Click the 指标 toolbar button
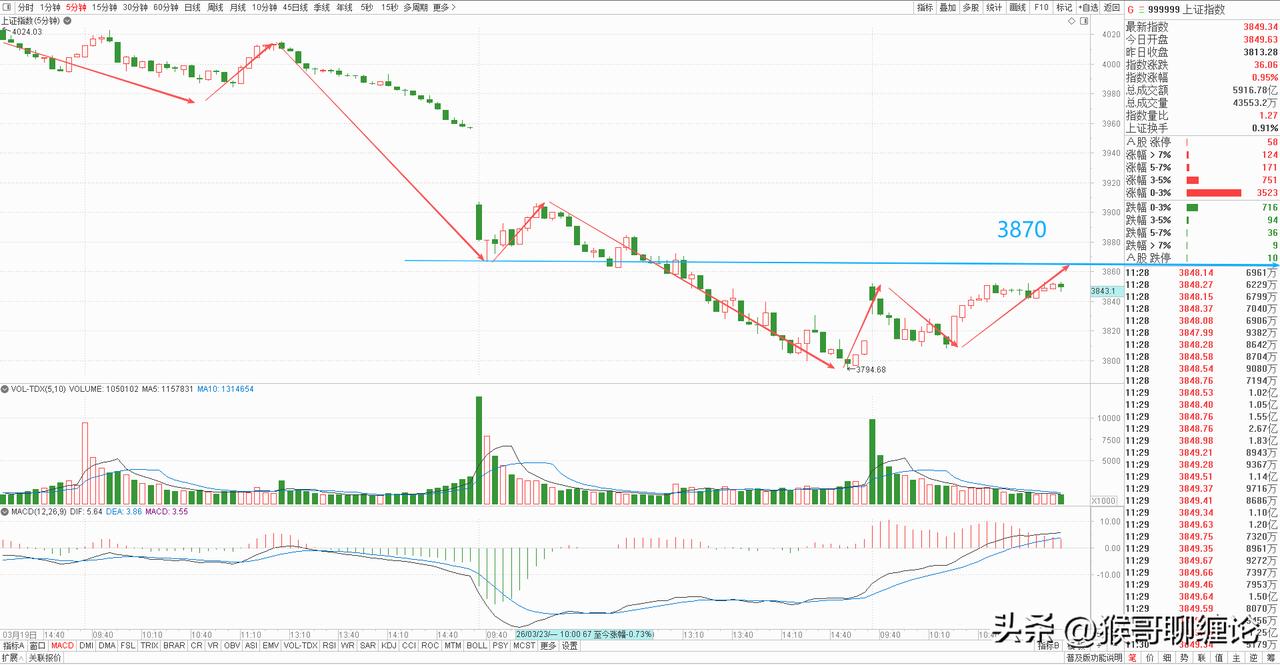 [x=925, y=7]
